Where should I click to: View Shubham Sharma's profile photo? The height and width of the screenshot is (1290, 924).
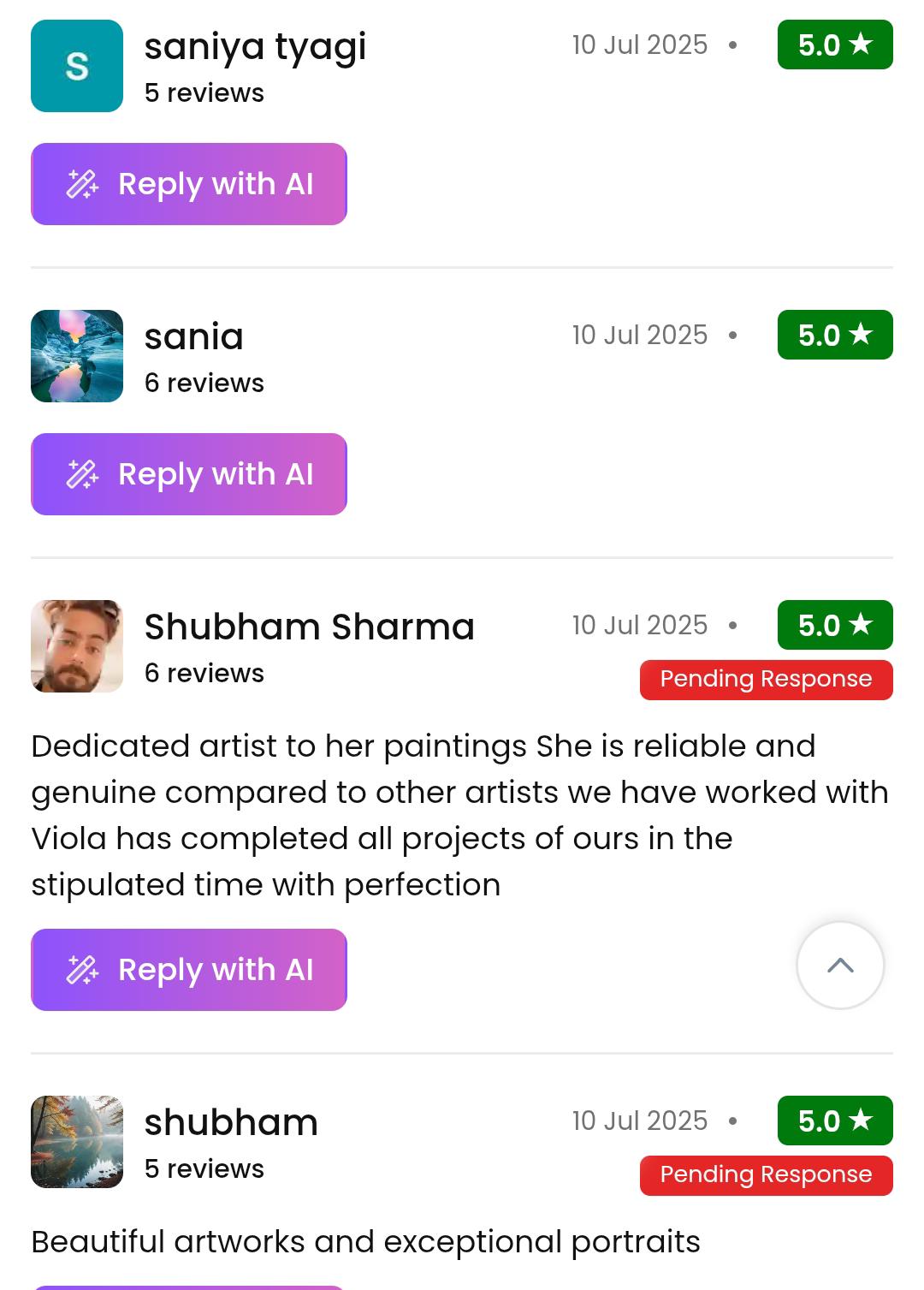click(x=77, y=646)
